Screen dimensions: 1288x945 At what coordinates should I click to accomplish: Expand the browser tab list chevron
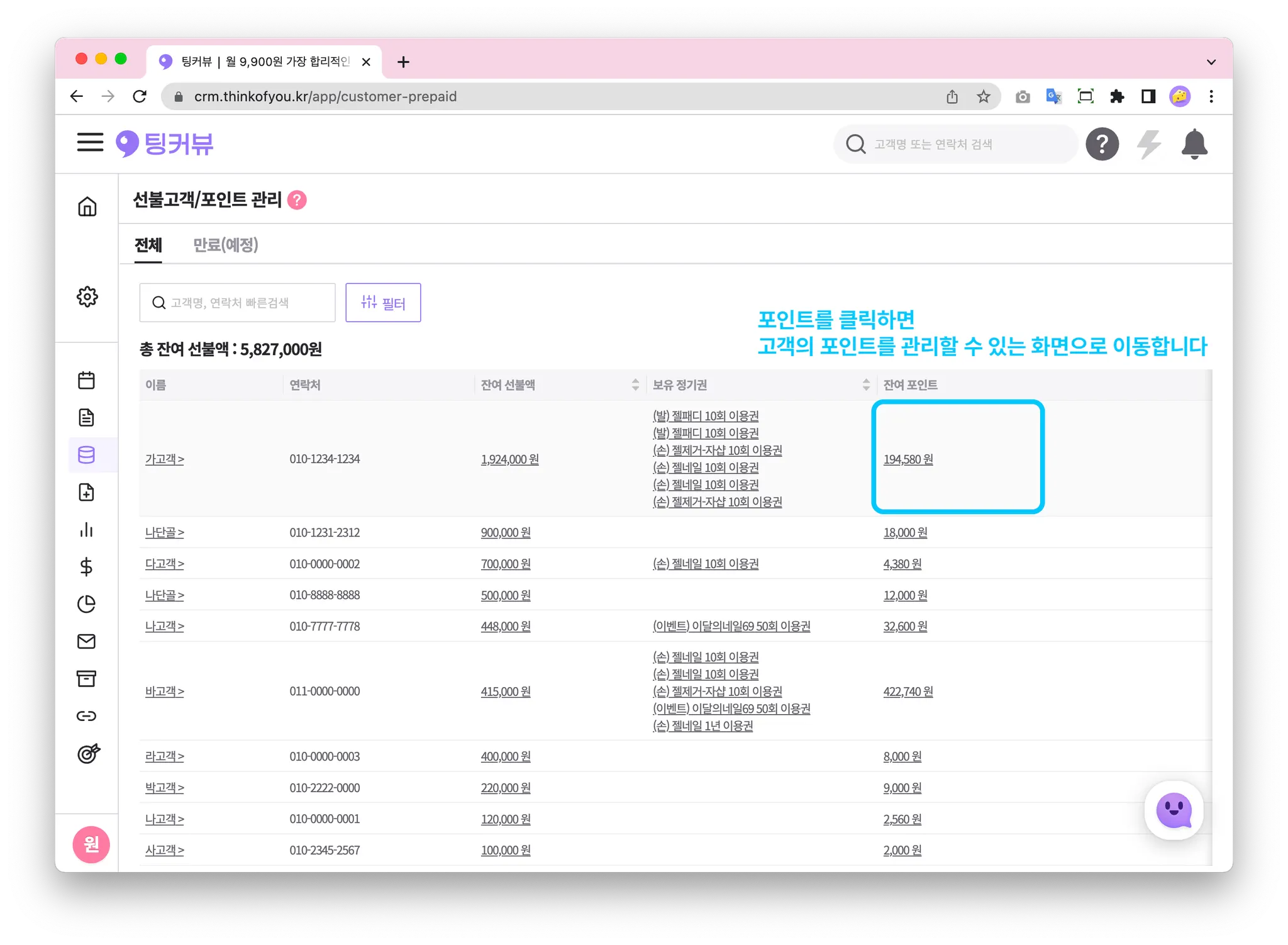[x=1211, y=62]
